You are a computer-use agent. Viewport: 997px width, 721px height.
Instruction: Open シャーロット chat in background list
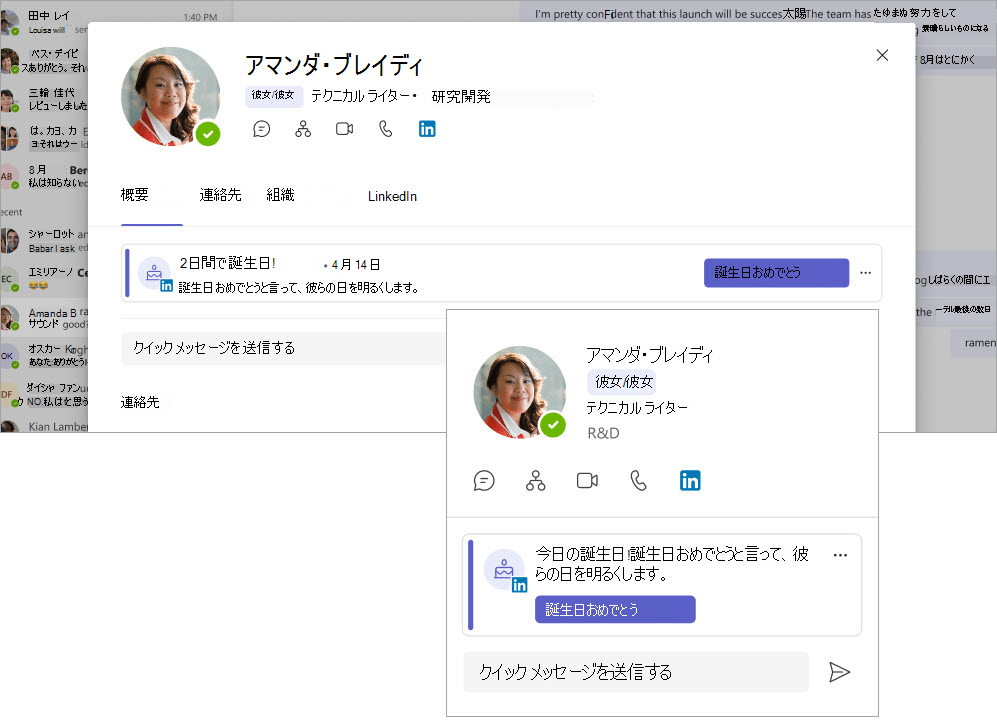tap(45, 241)
